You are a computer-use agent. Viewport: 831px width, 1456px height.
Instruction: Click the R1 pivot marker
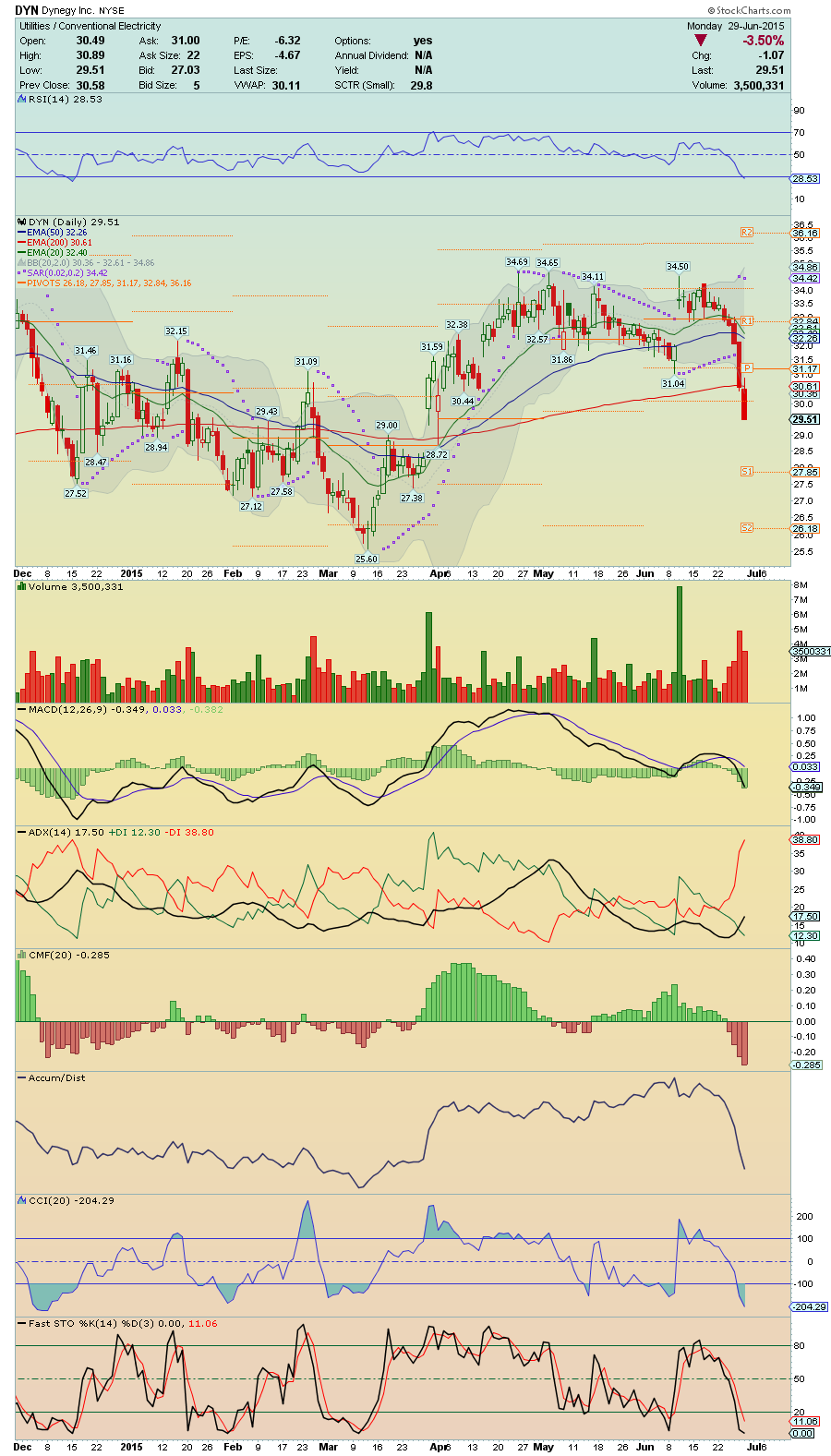747,320
